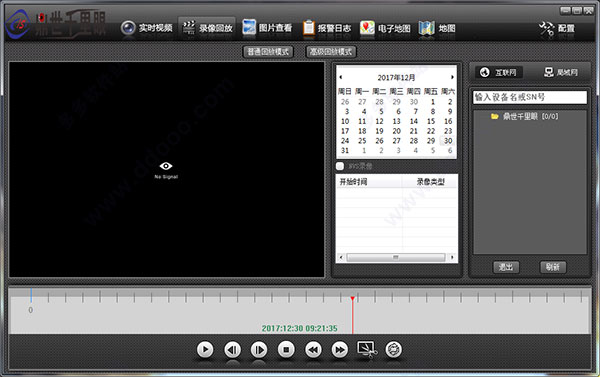
Task: Open the 图片查看 picture viewer tab
Action: (x=267, y=28)
